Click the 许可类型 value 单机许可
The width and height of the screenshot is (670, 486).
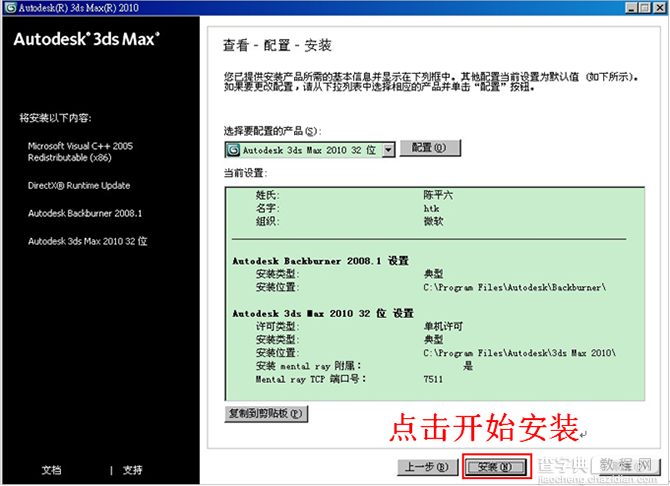[443, 327]
